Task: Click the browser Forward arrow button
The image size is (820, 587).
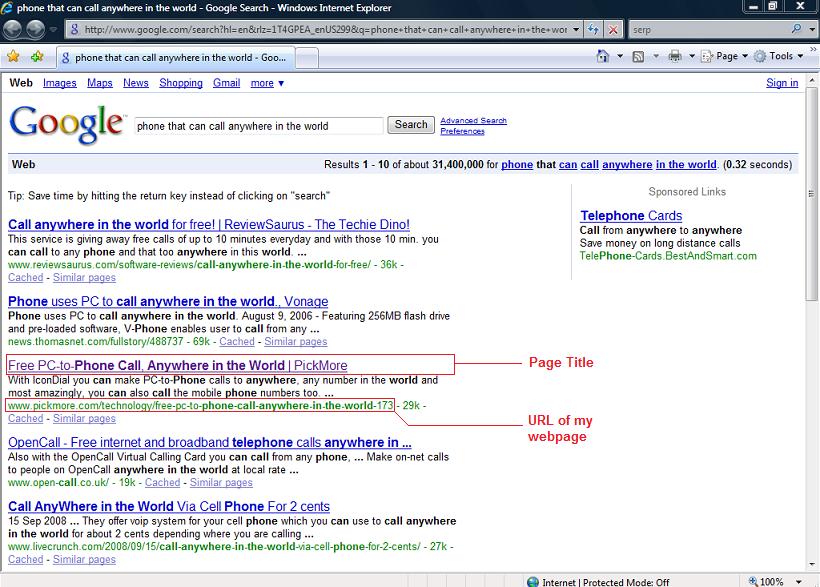Action: tap(36, 29)
